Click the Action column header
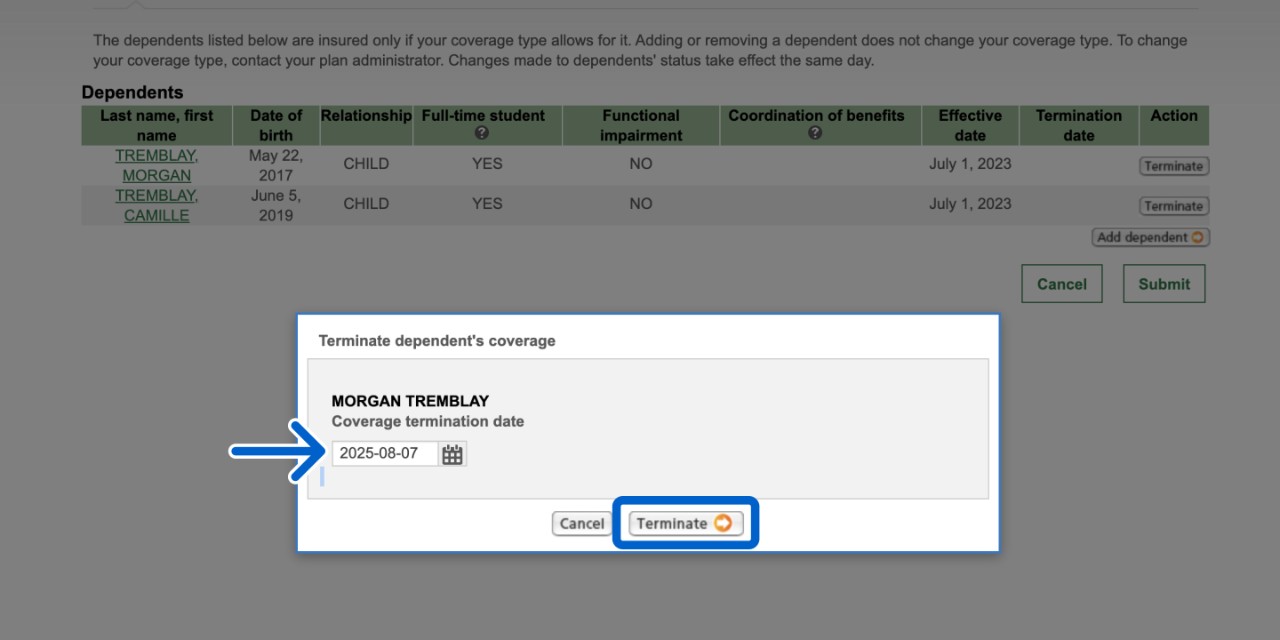The image size is (1280, 640). [x=1173, y=116]
